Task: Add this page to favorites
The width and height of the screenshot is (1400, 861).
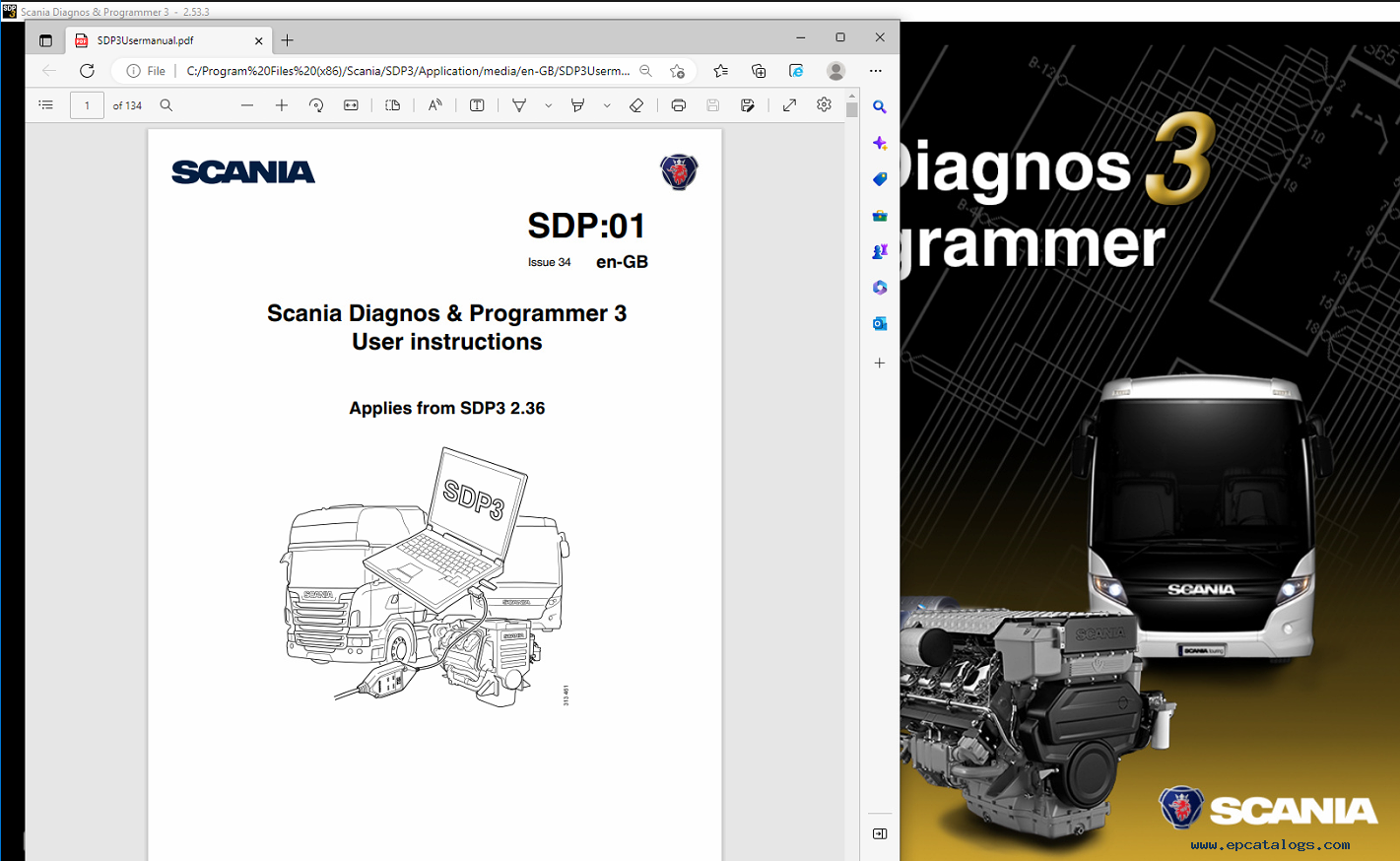Action: point(677,71)
